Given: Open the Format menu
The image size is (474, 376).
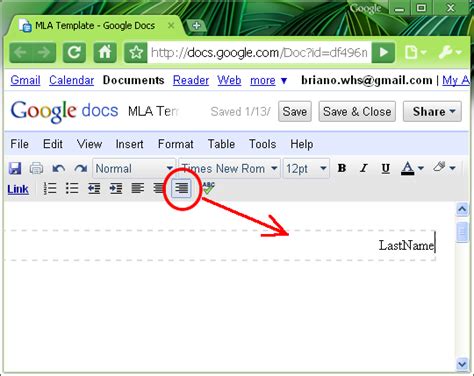Looking at the screenshot, I should tap(175, 144).
